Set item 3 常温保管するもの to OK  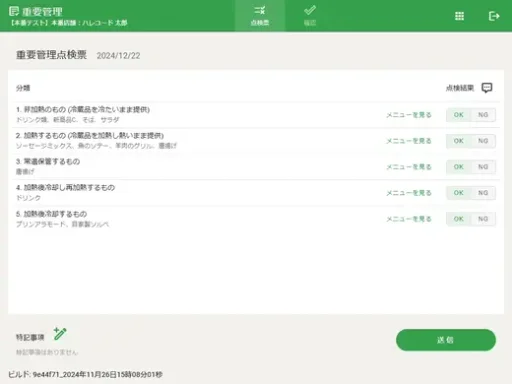pyautogui.click(x=459, y=167)
